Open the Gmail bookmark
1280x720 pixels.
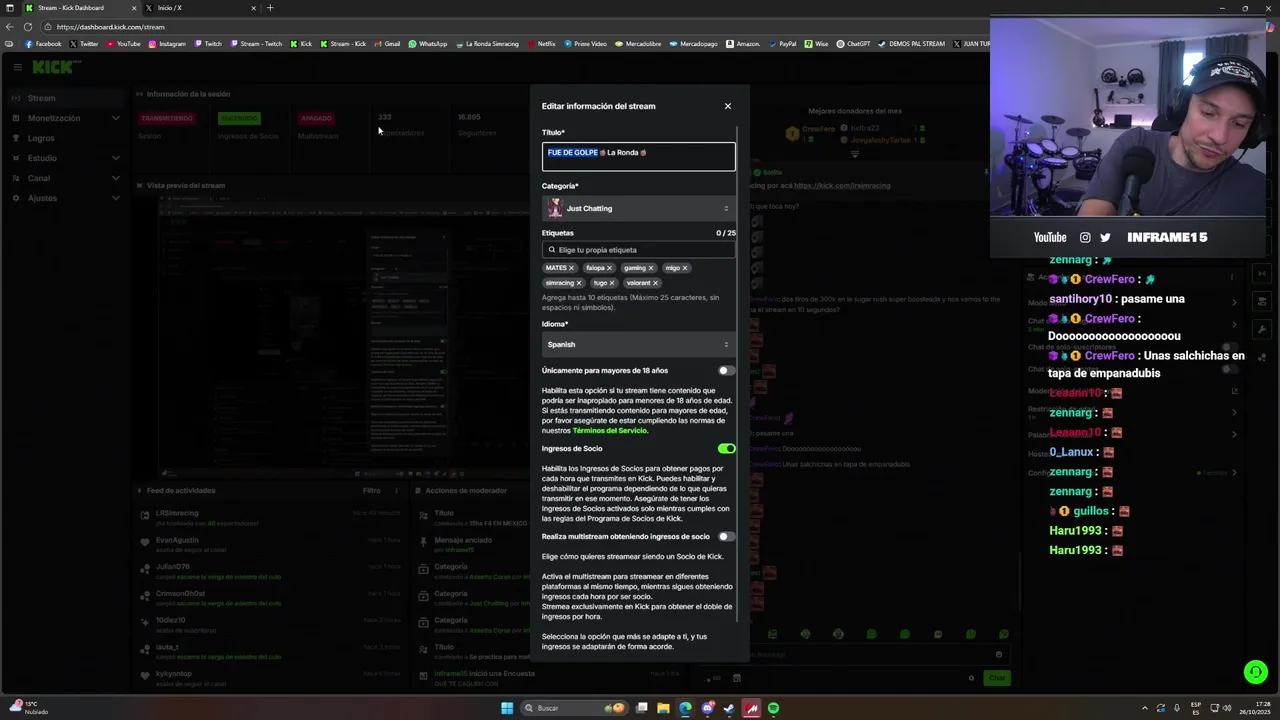pyautogui.click(x=386, y=44)
